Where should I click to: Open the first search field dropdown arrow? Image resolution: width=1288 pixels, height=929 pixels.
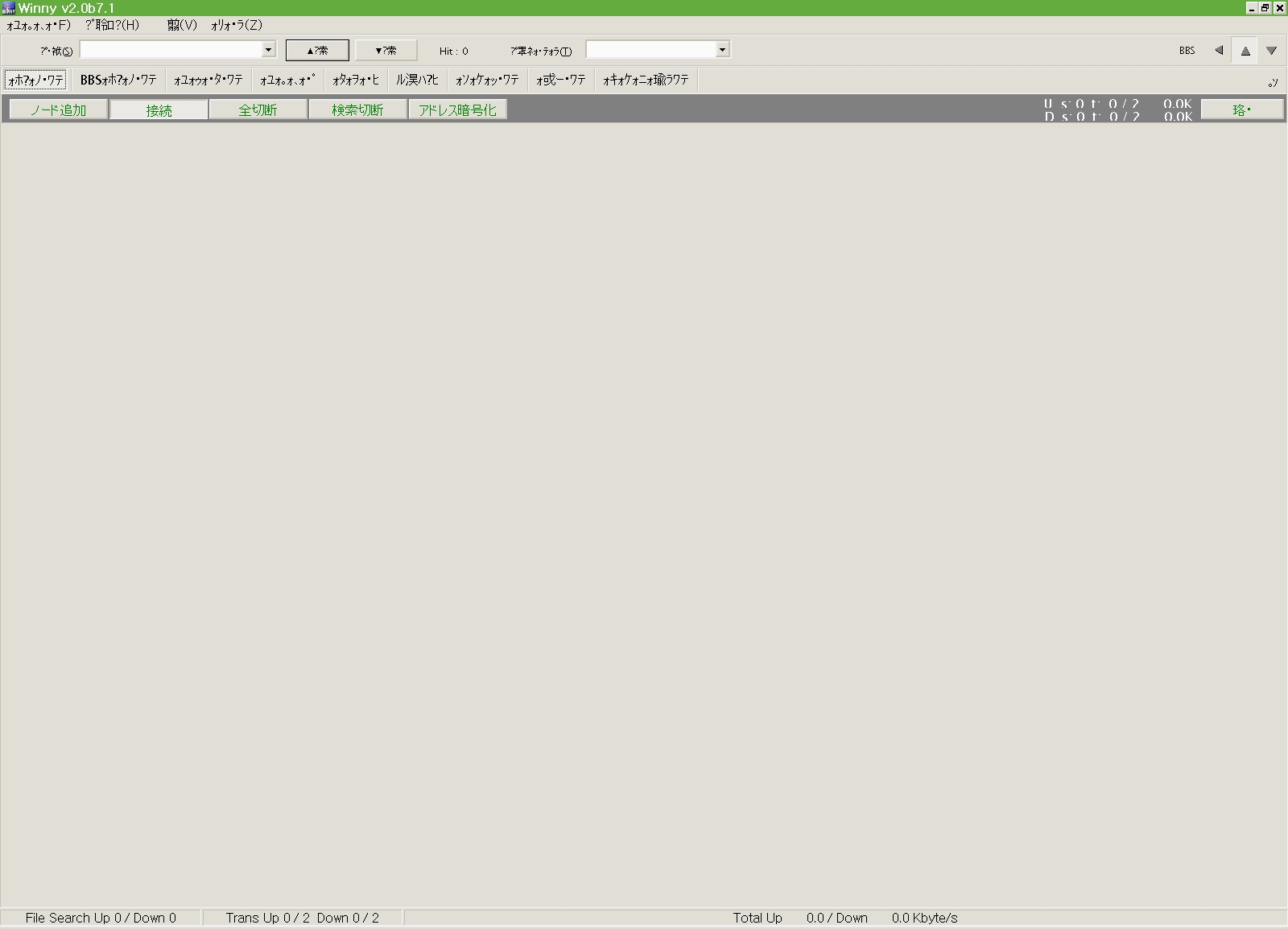pos(268,50)
